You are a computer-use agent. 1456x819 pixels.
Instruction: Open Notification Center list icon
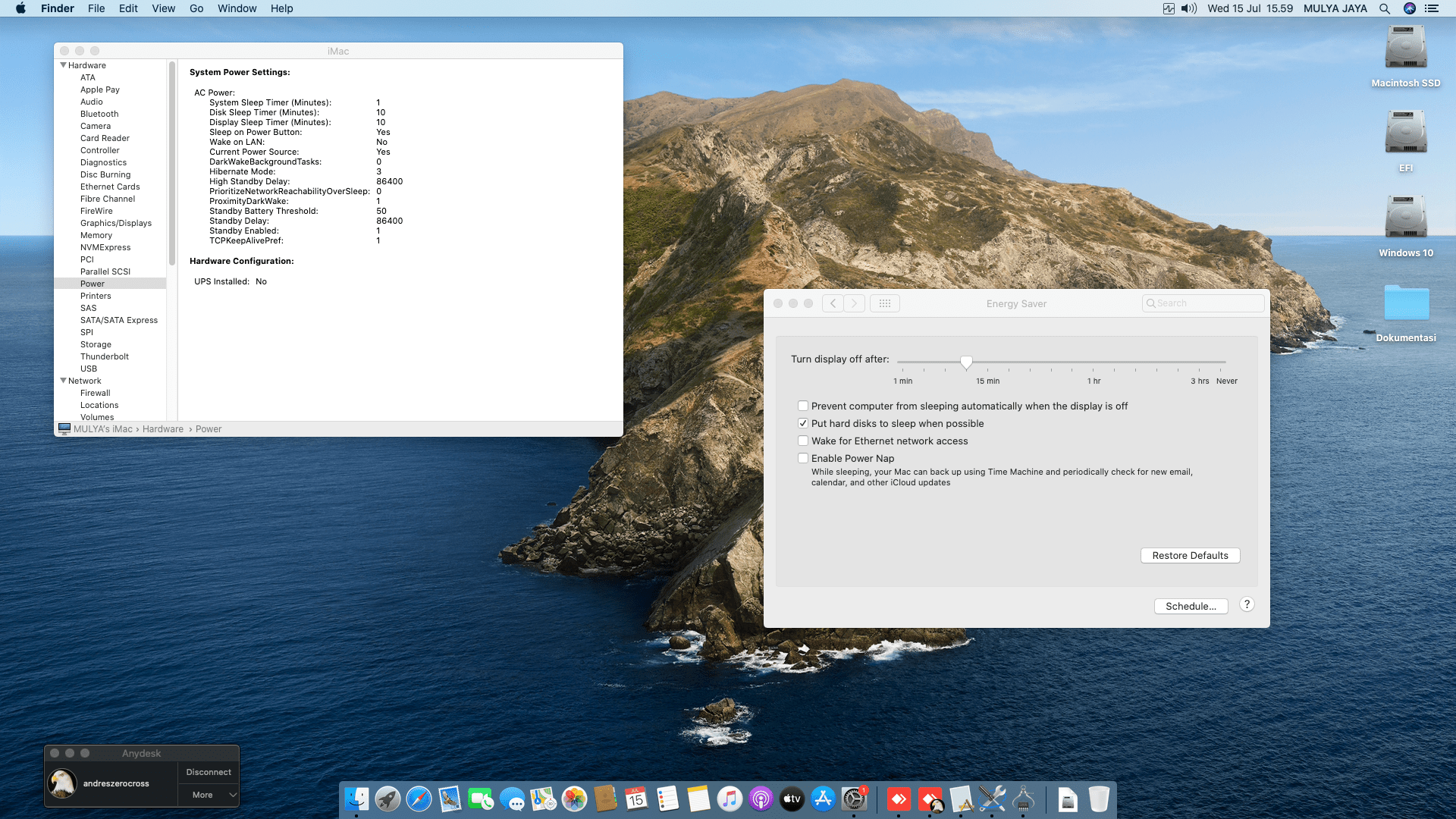click(1432, 8)
